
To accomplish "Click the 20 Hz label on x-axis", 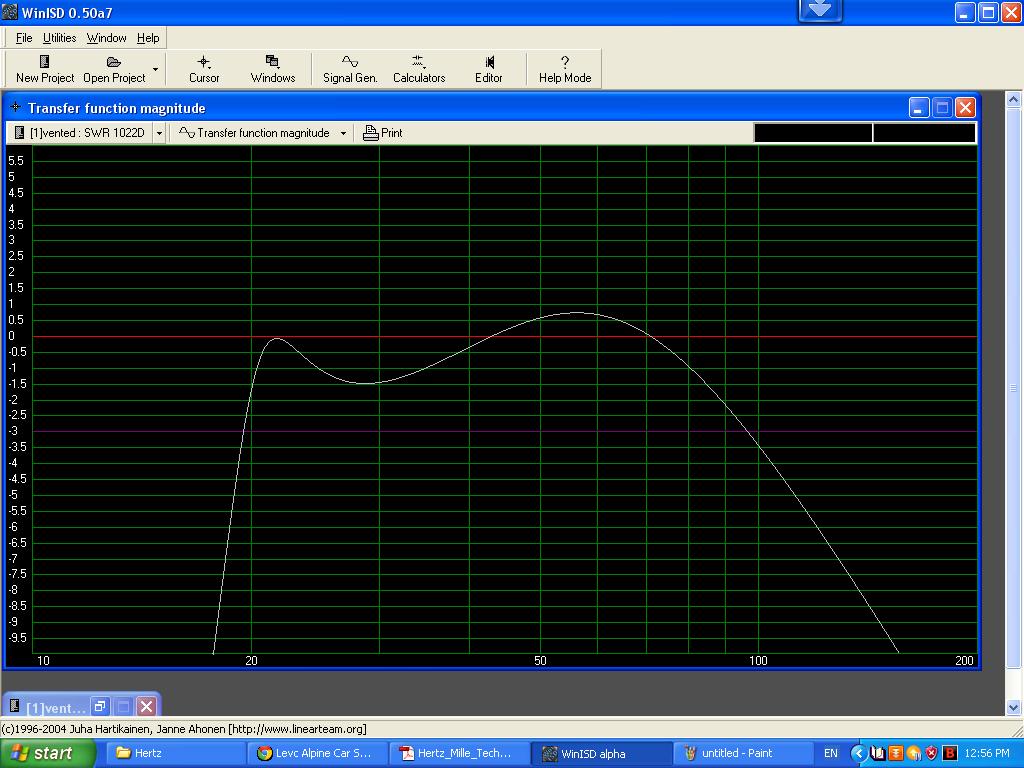I will click(x=251, y=660).
